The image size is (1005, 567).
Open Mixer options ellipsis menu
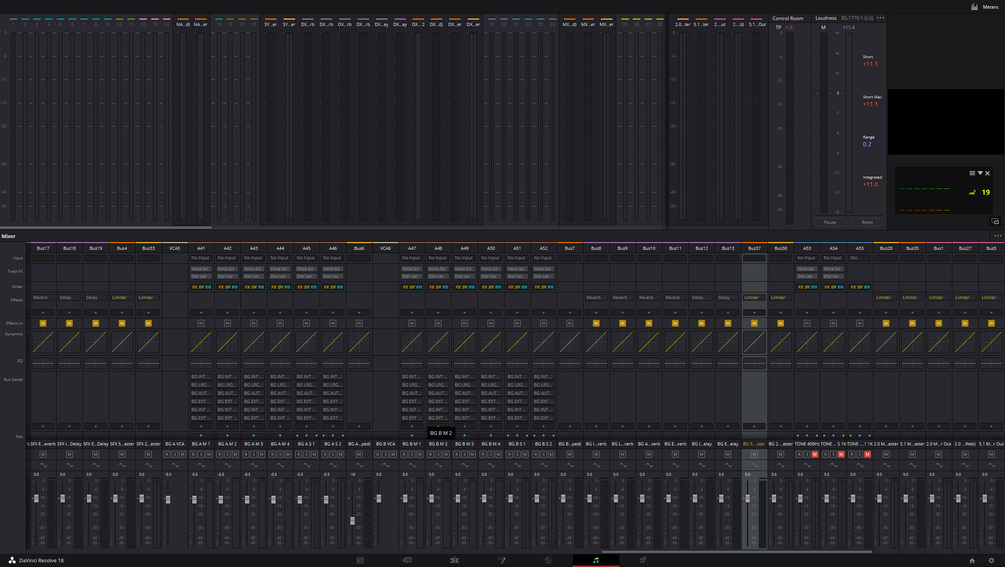coord(997,236)
